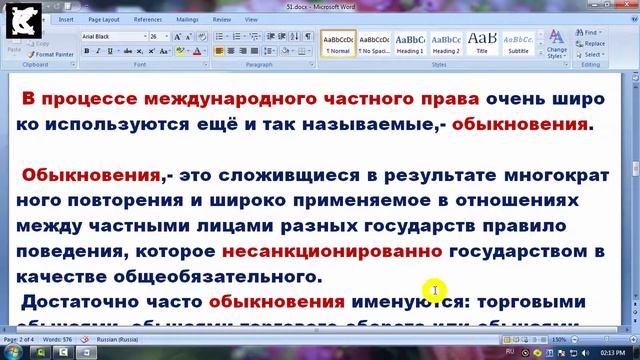Switch to Print Layout view icon
This screenshot has height=360, width=640.
tap(507, 340)
